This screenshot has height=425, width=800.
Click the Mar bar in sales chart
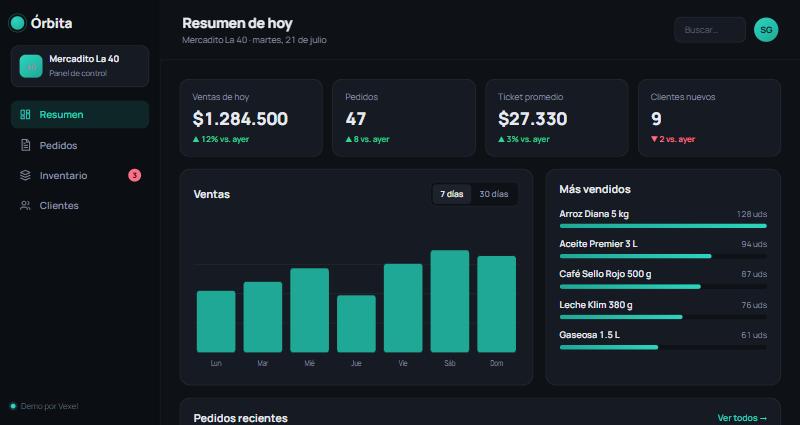pos(263,317)
